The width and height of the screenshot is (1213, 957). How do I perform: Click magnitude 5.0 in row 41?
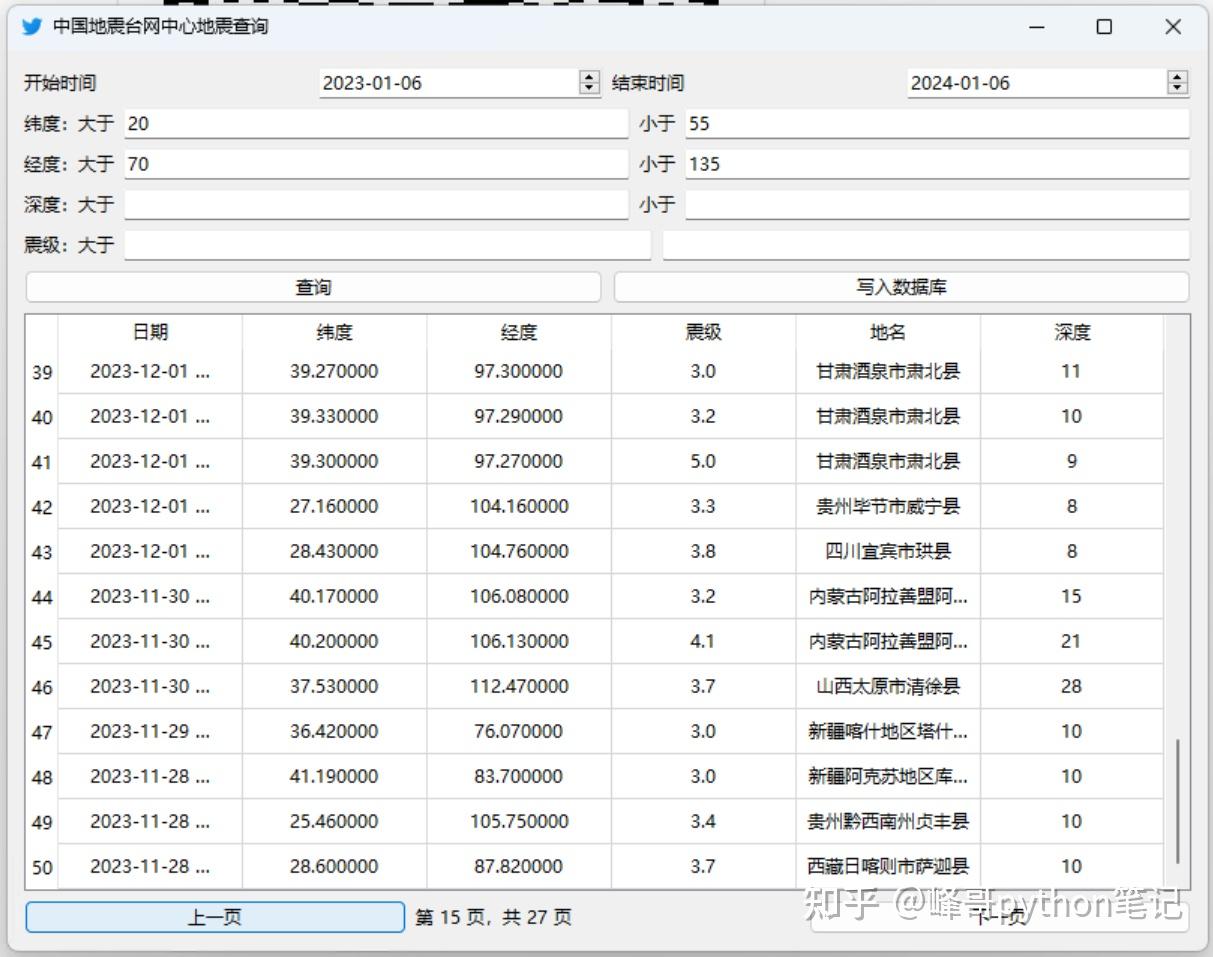click(x=703, y=461)
